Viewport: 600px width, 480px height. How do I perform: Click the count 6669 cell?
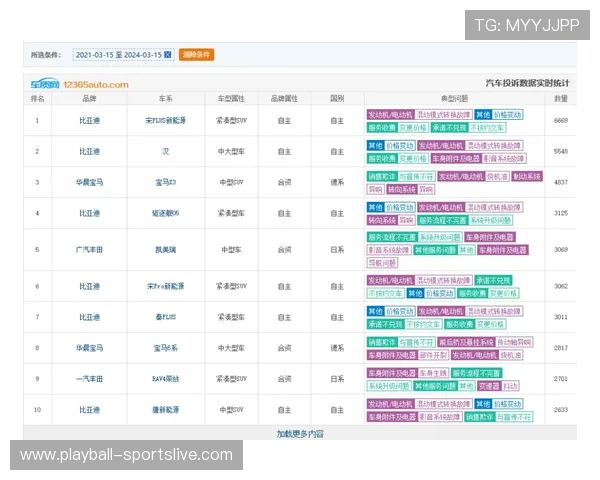click(x=561, y=121)
